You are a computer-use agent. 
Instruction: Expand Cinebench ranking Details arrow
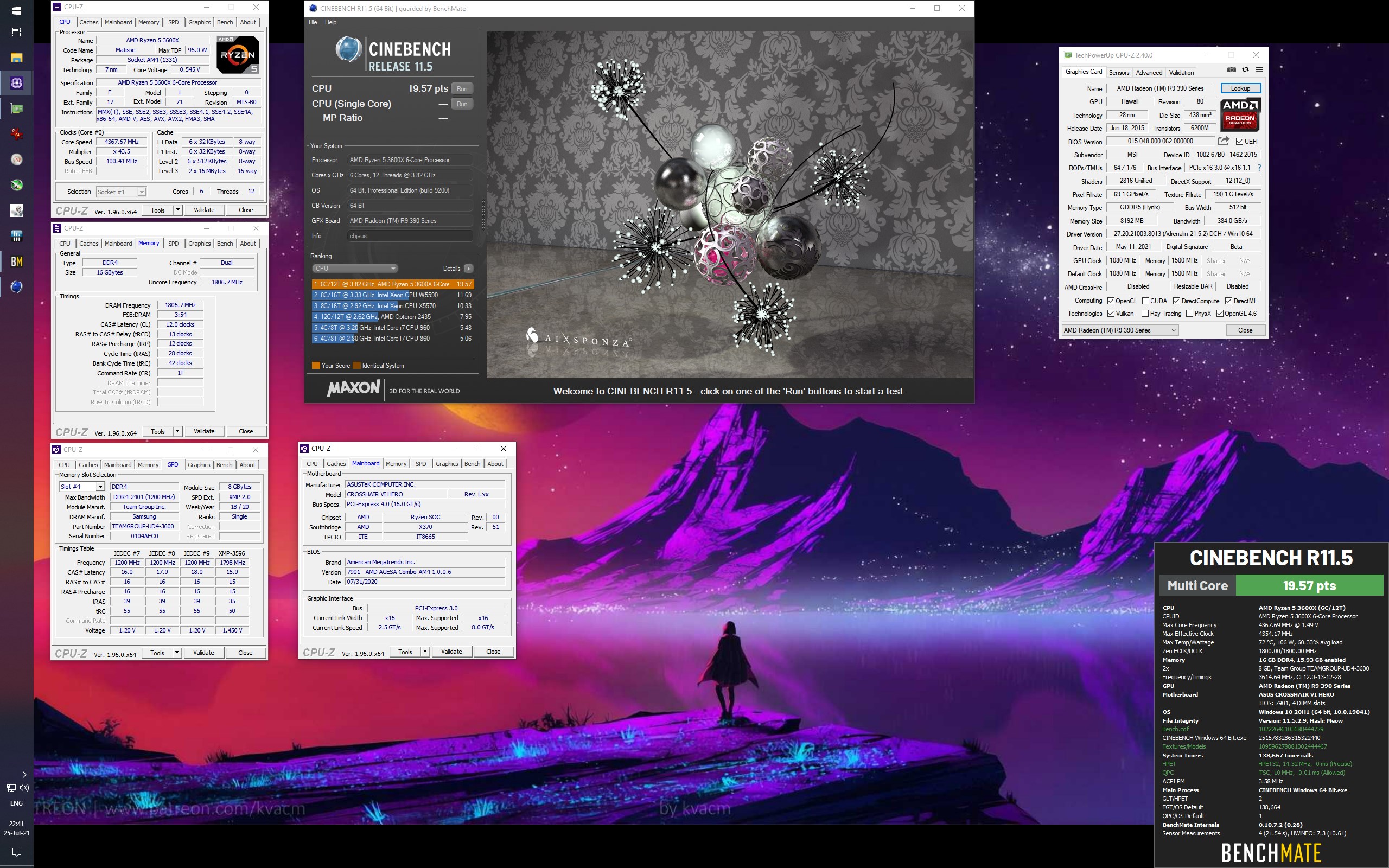tap(469, 268)
